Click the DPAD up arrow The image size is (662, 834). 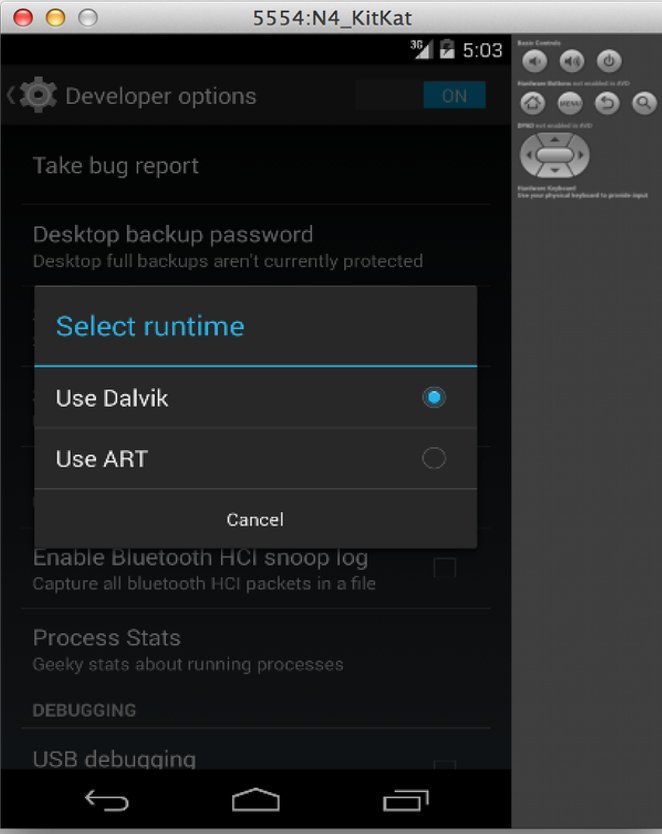(555, 139)
